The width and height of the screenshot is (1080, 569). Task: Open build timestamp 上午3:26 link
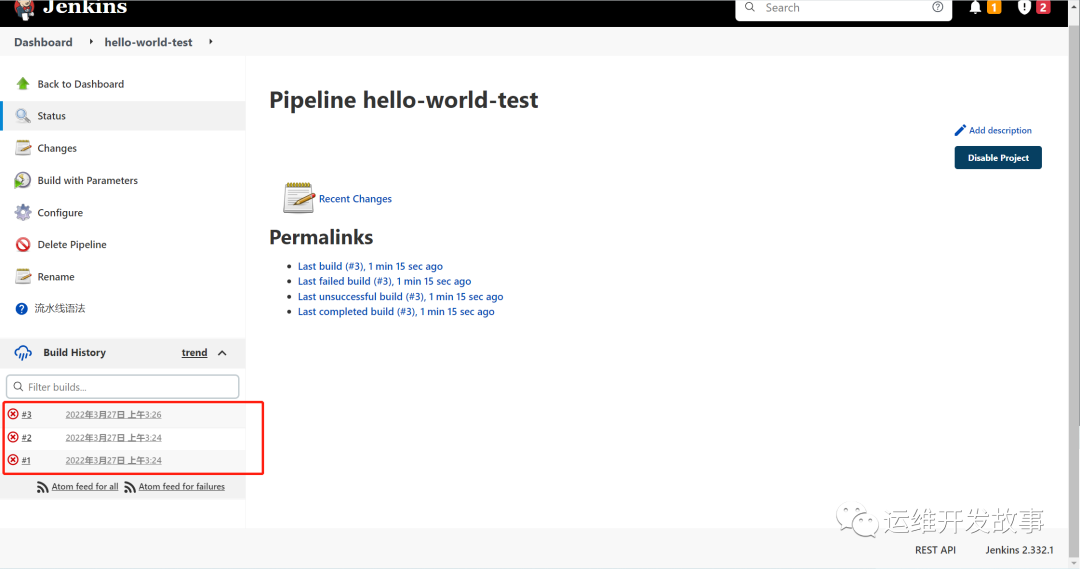click(114, 415)
